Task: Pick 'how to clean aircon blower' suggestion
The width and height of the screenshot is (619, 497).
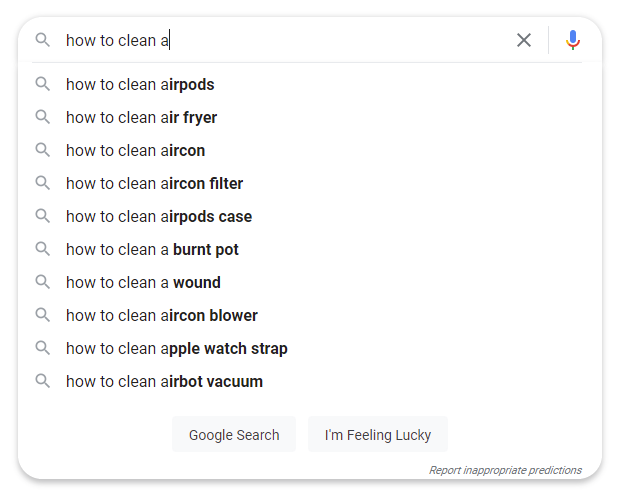Action: click(x=162, y=315)
